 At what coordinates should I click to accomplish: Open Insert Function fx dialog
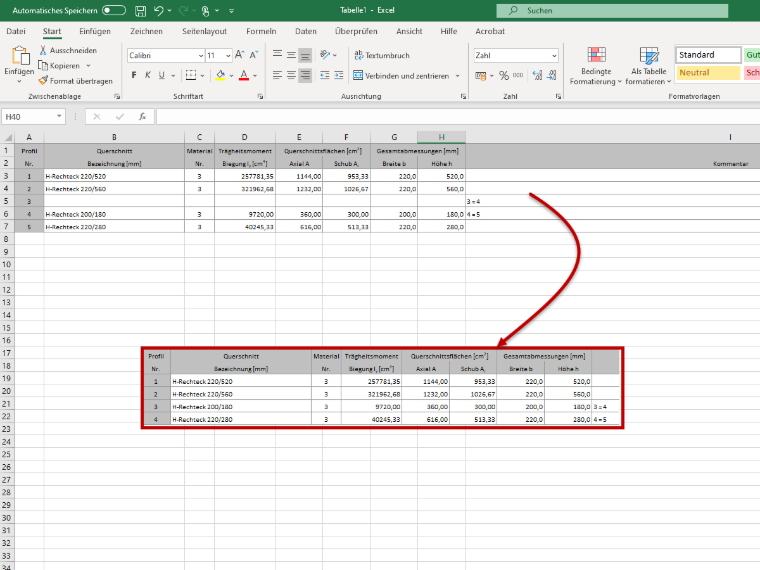(x=142, y=116)
